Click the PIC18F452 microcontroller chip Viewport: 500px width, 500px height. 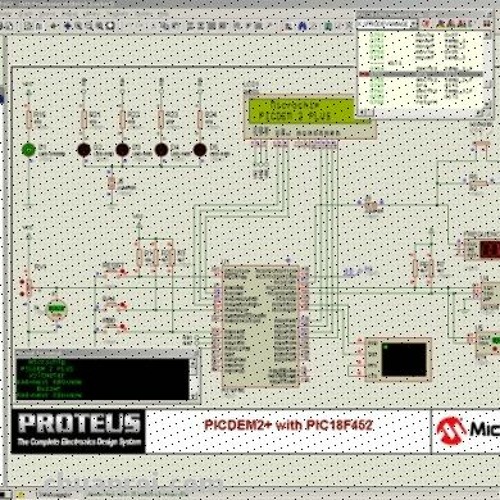tap(261, 326)
